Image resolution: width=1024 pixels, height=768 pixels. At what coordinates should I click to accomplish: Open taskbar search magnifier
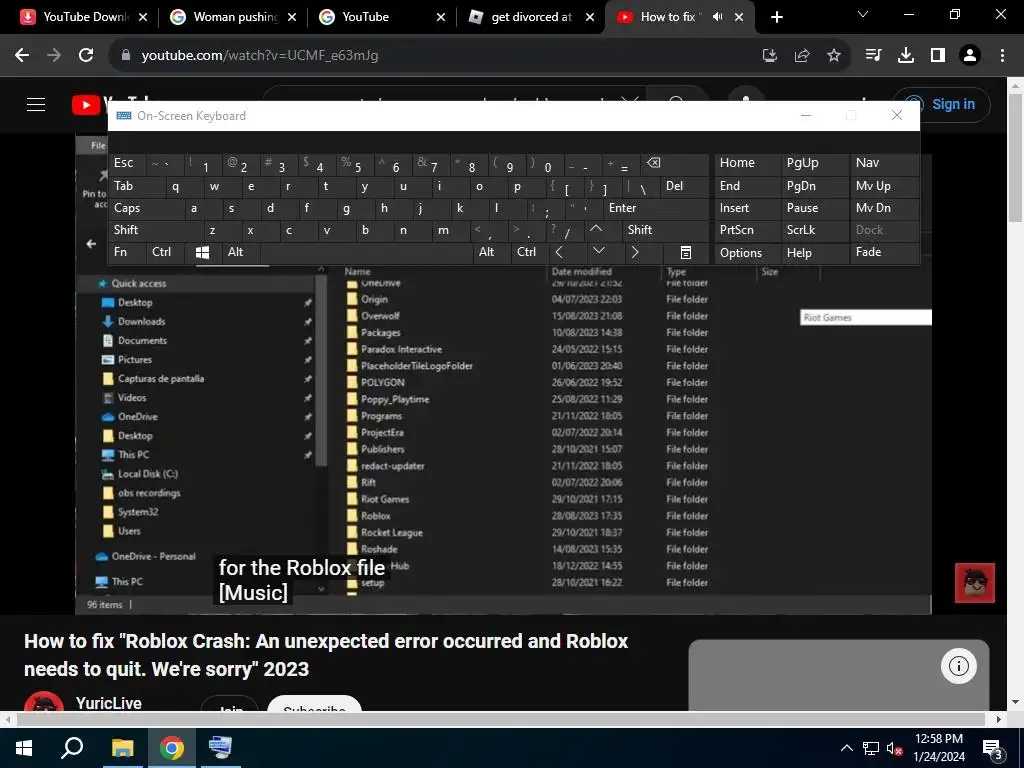click(72, 748)
